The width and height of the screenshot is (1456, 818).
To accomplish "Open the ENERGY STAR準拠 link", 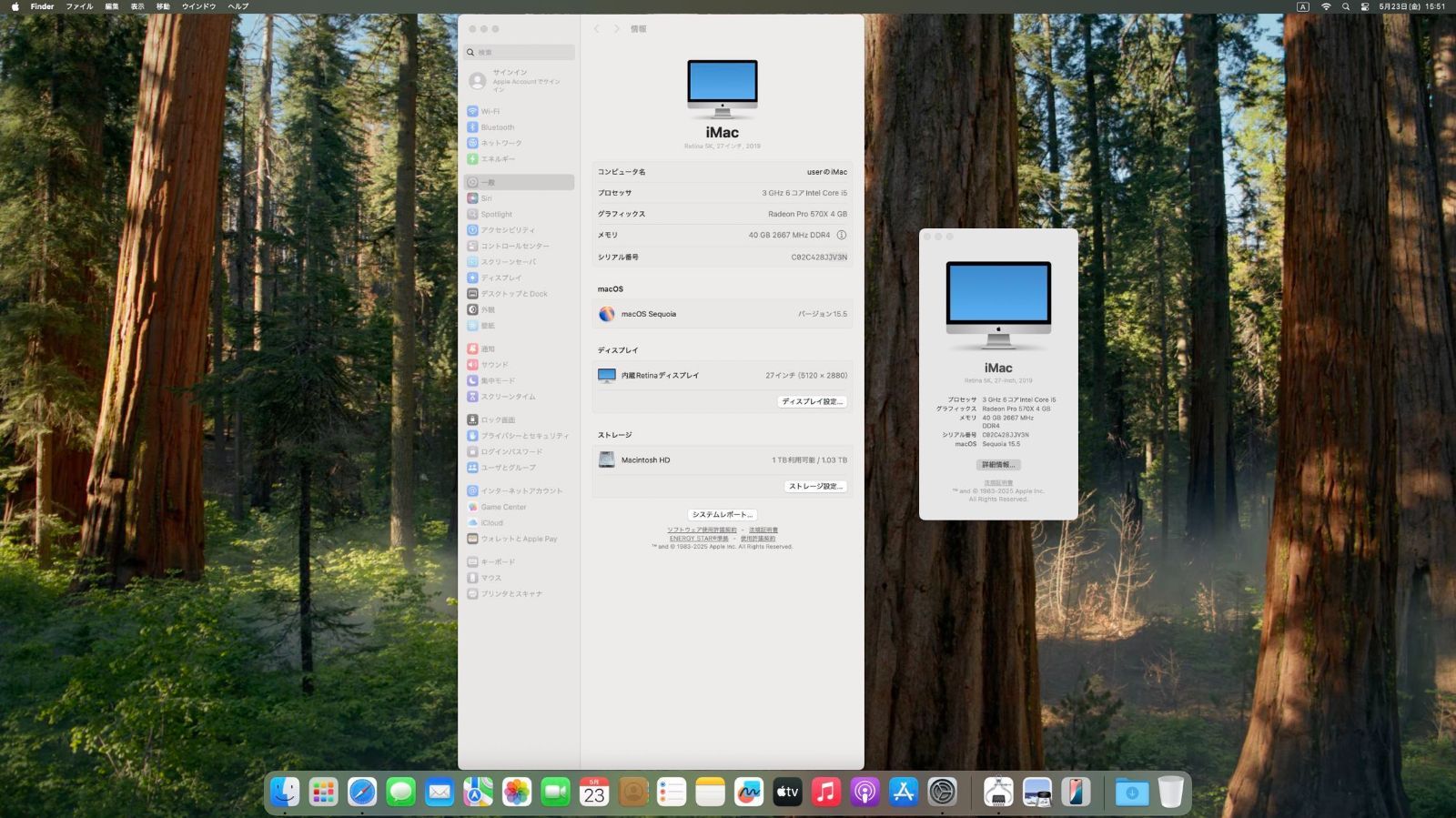I will (x=699, y=539).
